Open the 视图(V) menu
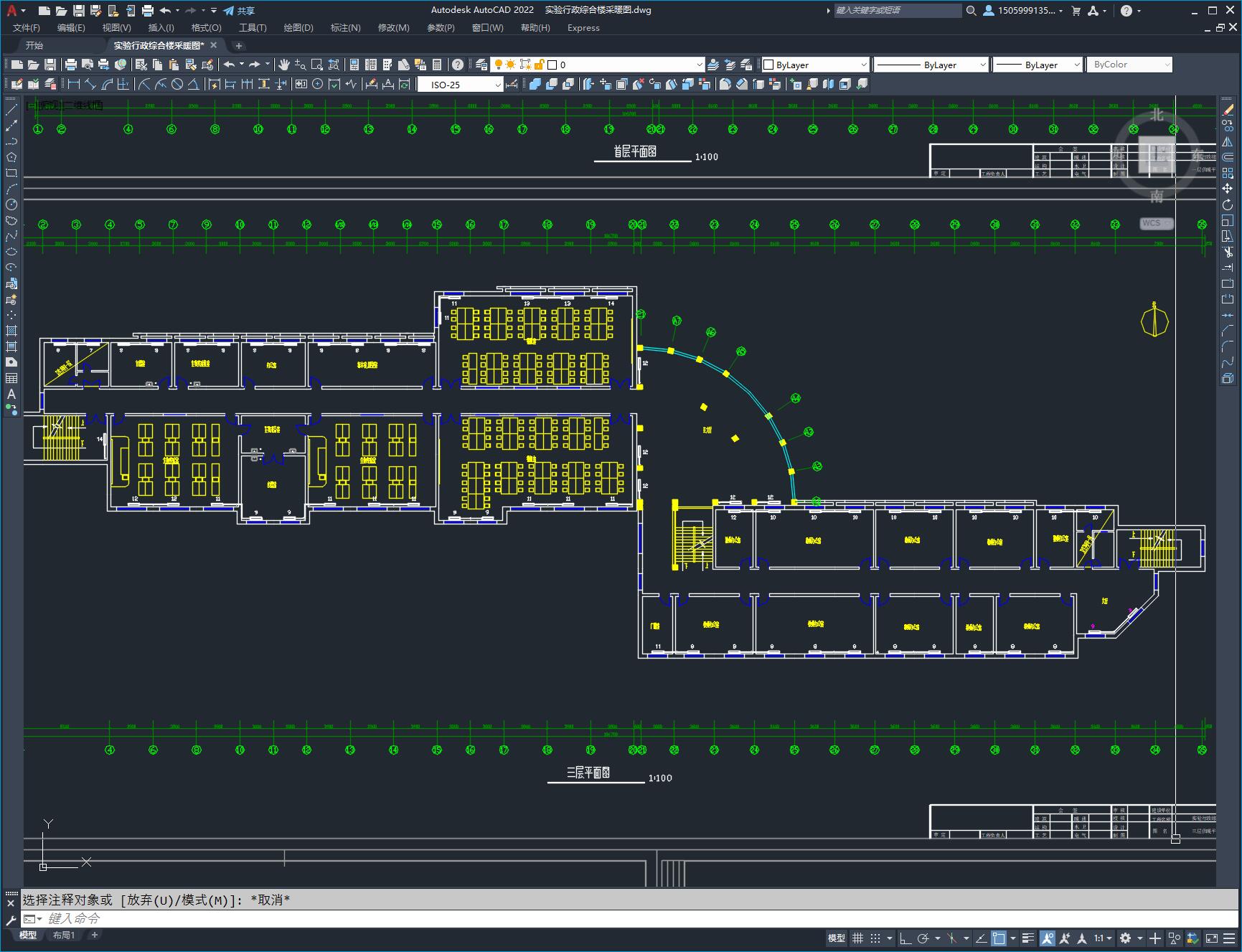The image size is (1242, 952). [x=116, y=27]
